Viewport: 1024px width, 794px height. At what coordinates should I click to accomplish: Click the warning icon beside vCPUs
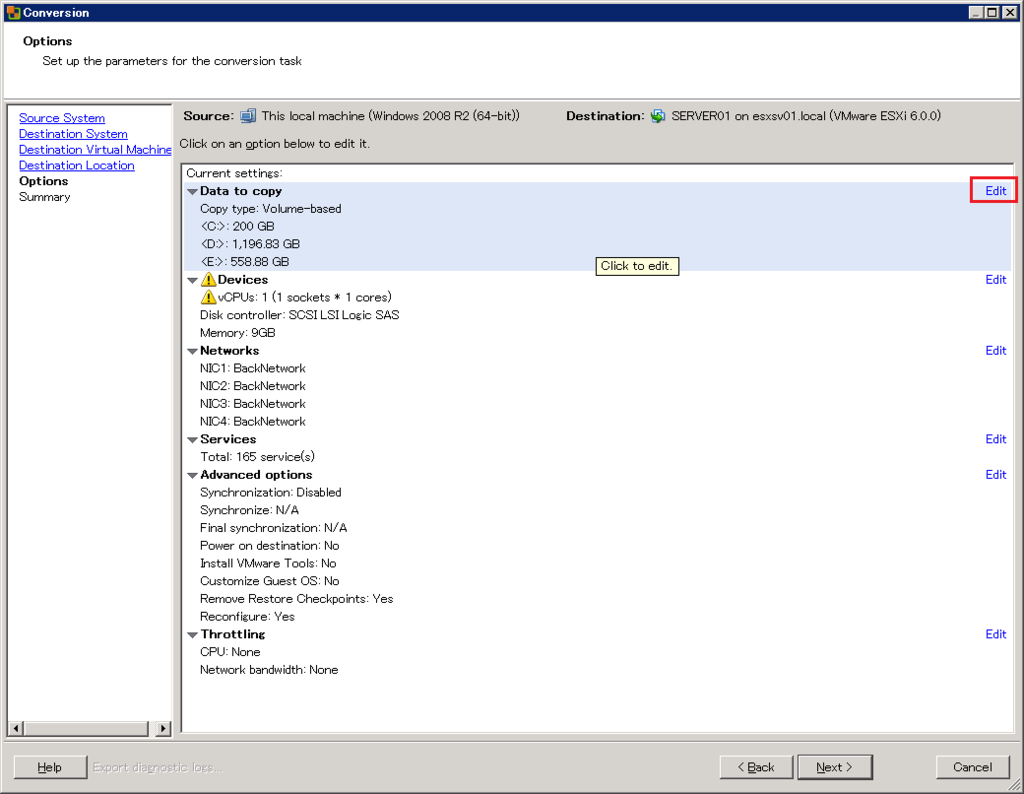click(208, 297)
